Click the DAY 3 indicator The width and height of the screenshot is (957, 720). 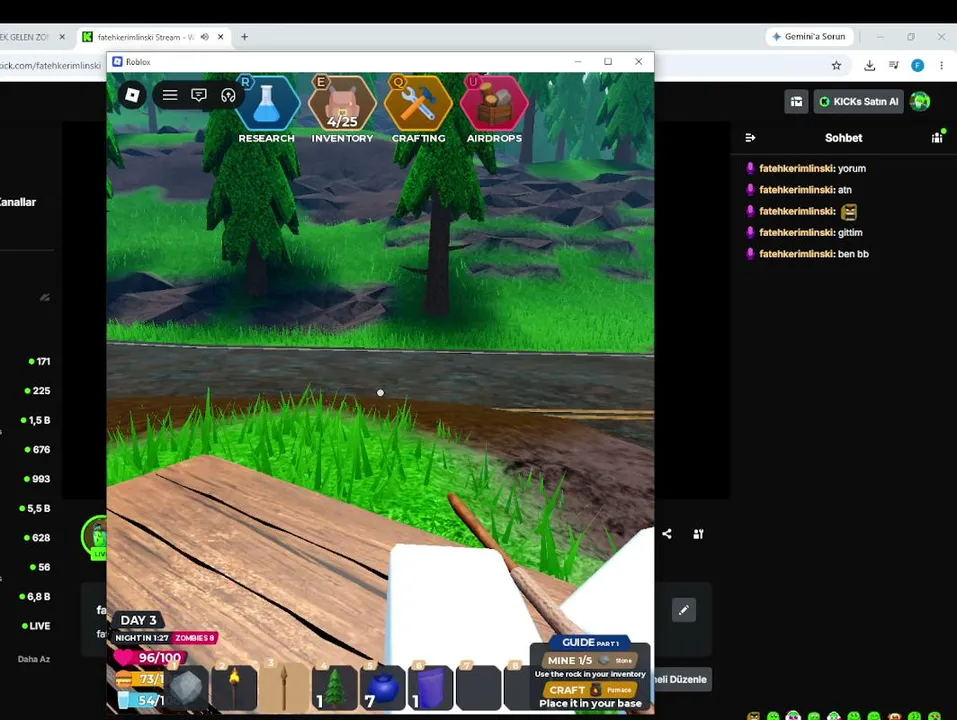(138, 620)
